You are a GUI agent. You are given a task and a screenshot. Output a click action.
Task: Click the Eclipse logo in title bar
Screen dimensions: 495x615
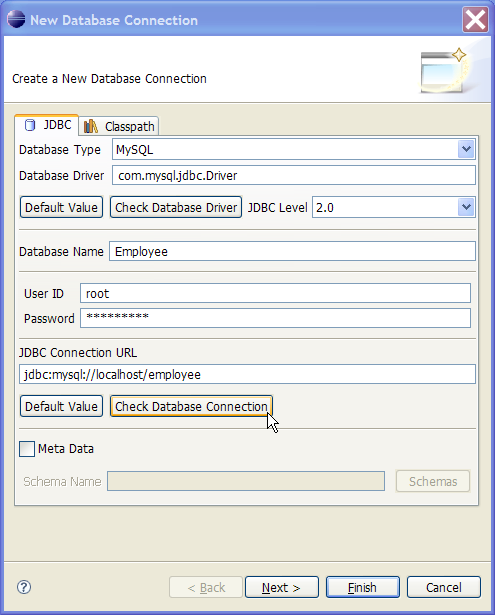pyautogui.click(x=16, y=19)
